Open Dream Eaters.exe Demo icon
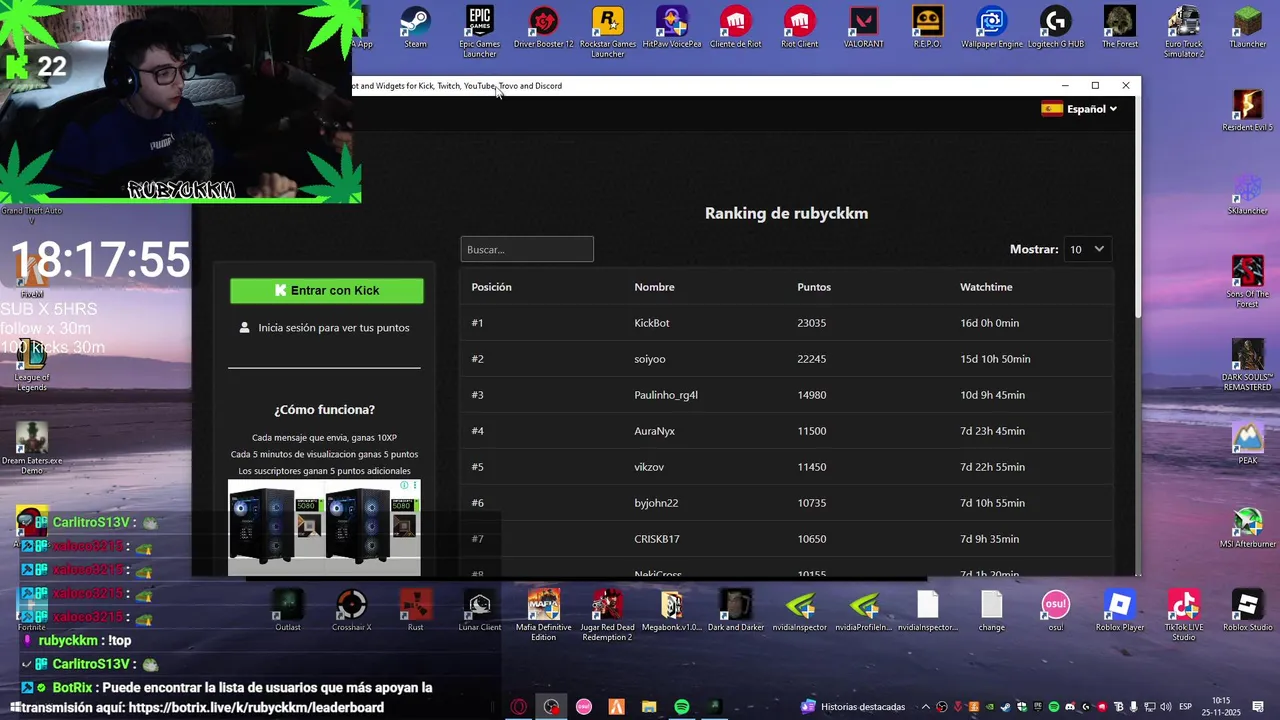The width and height of the screenshot is (1280, 720). point(32,449)
